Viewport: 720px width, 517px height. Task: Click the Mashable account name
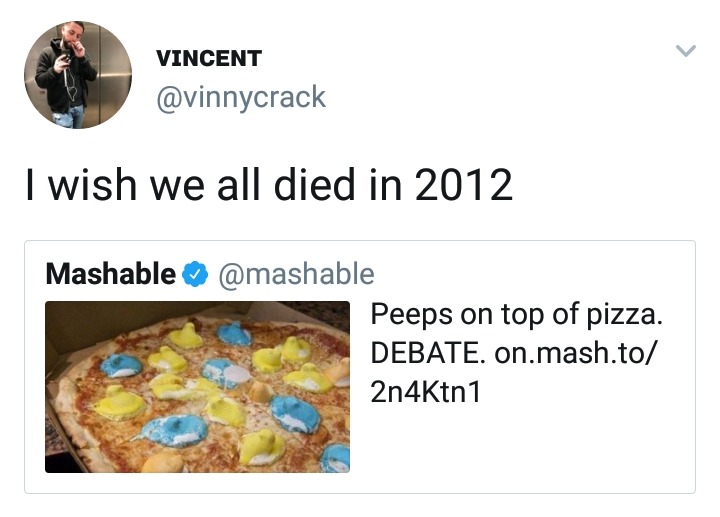click(111, 273)
